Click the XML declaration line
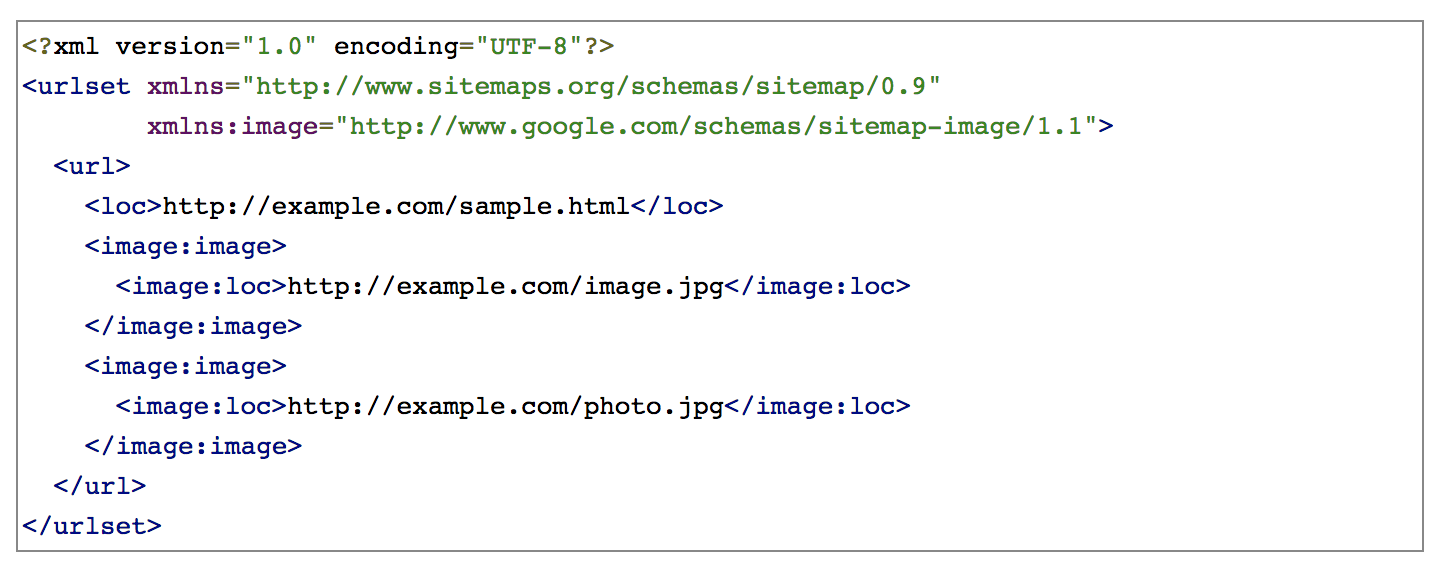This screenshot has width=1450, height=564. [x=318, y=47]
